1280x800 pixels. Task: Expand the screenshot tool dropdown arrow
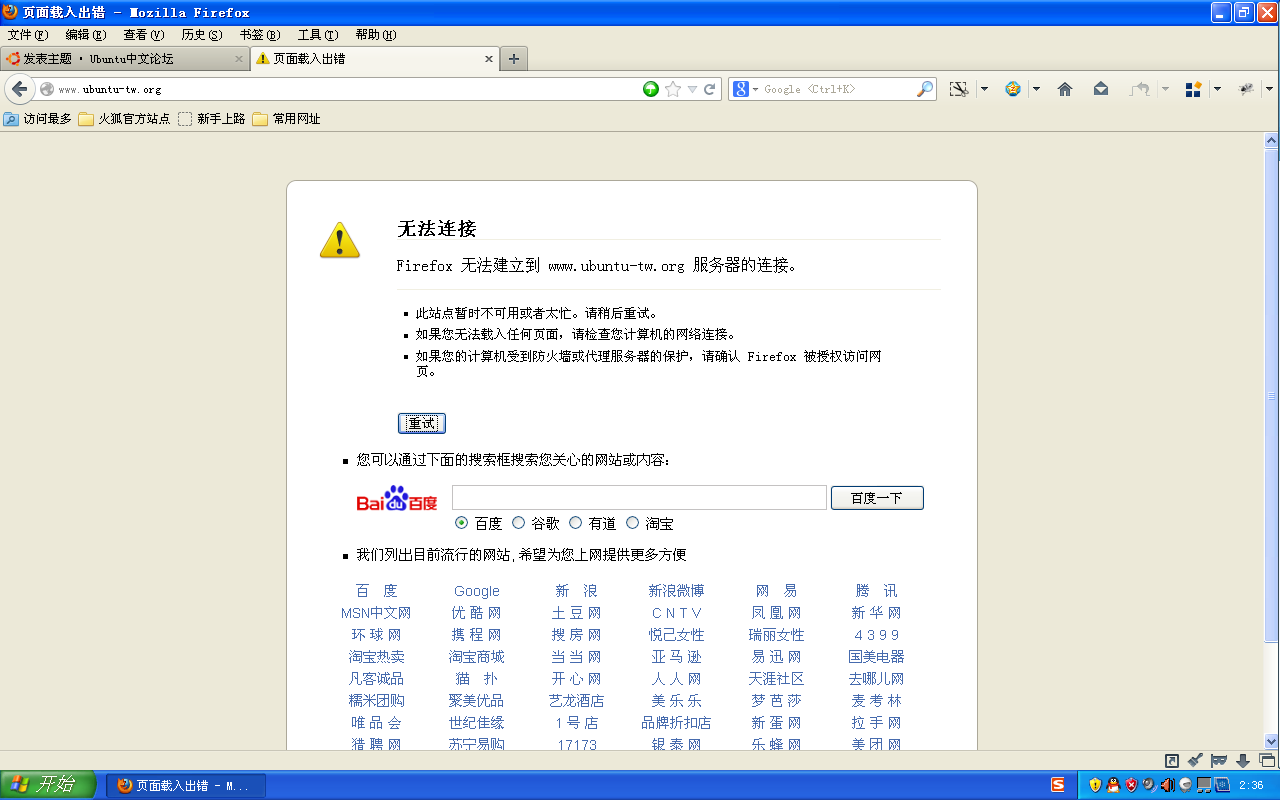(x=984, y=89)
